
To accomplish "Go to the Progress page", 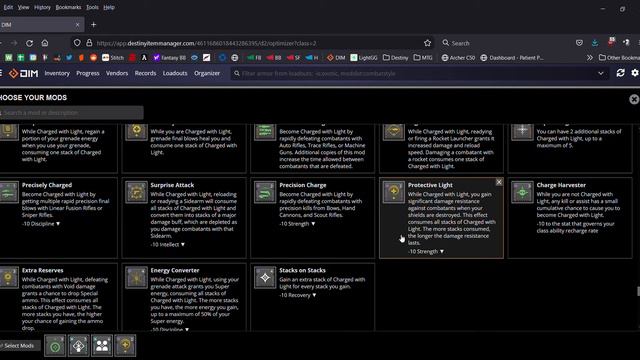I will [88, 73].
